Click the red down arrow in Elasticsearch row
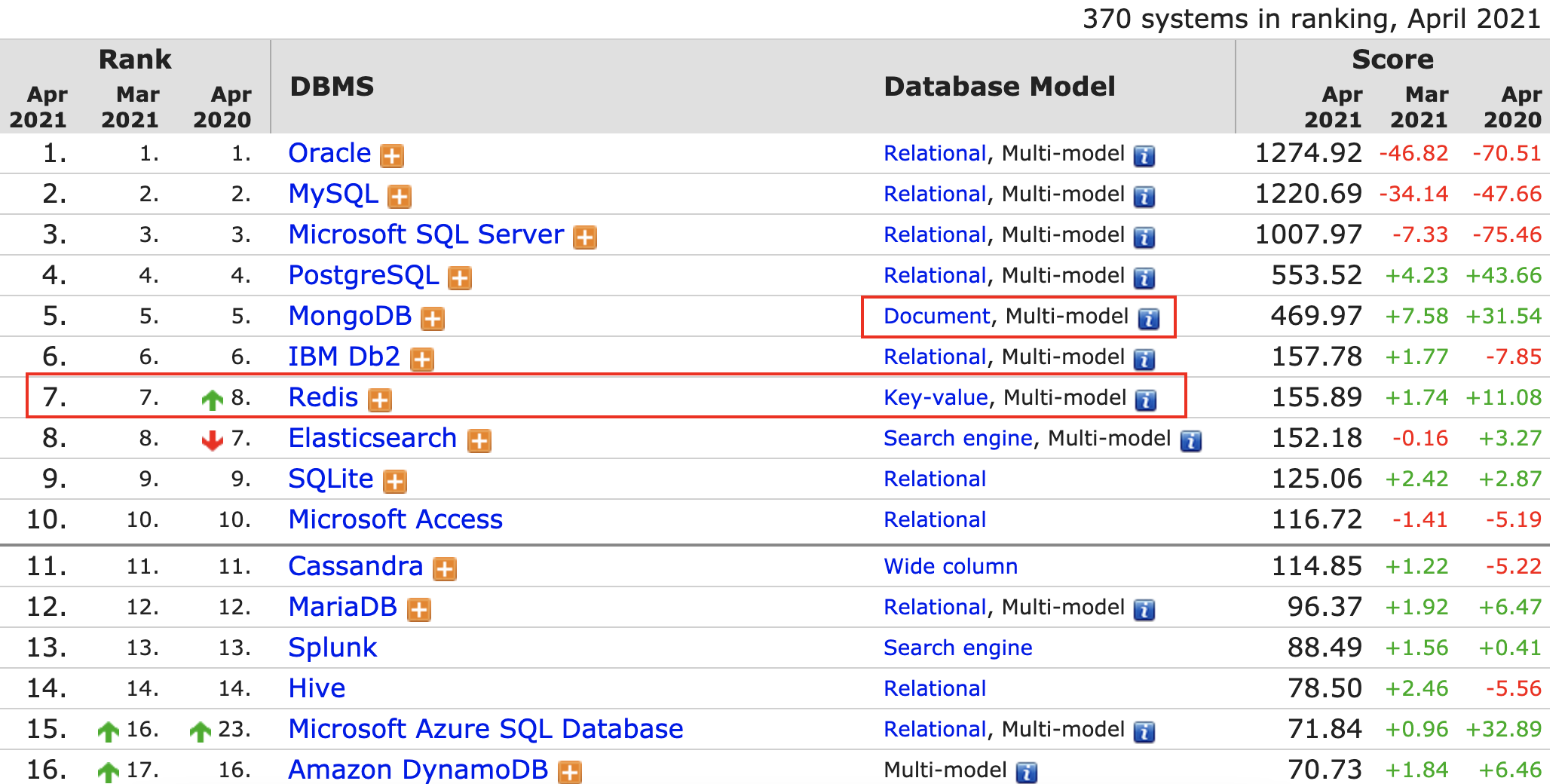Screen dimensions: 1568x784 (x=213, y=440)
